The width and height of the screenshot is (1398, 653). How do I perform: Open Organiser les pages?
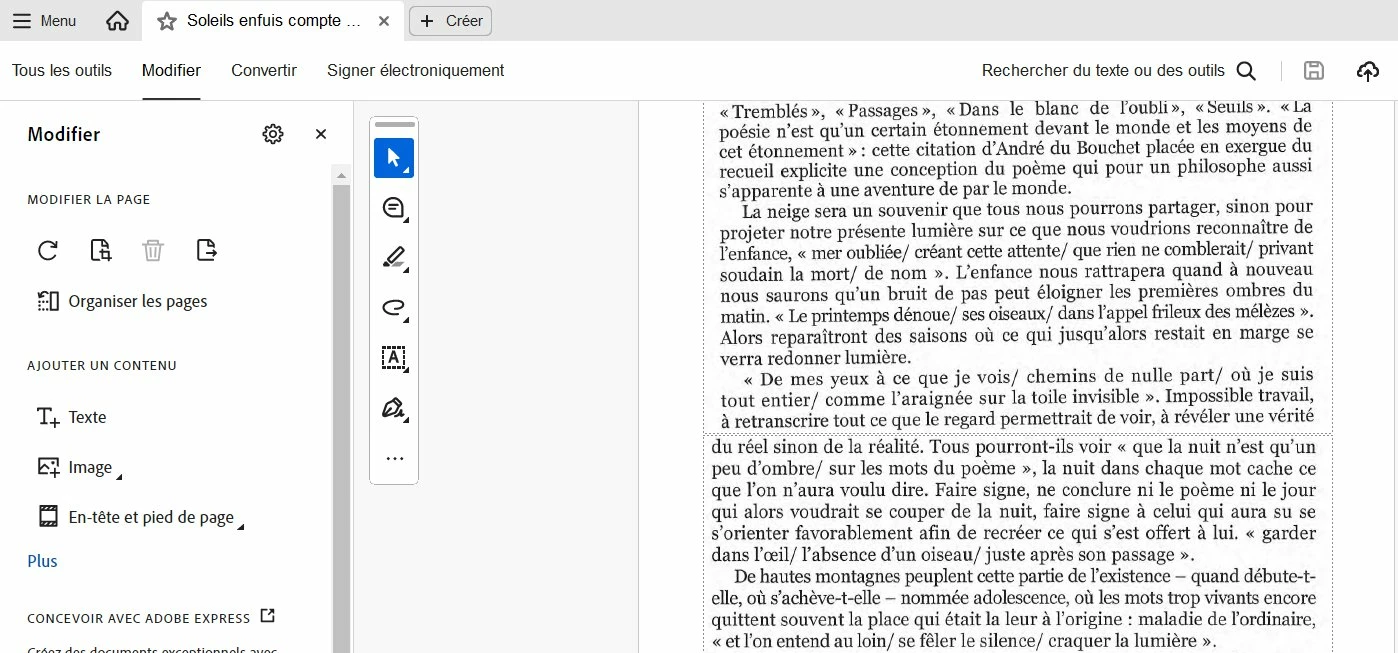pos(122,301)
